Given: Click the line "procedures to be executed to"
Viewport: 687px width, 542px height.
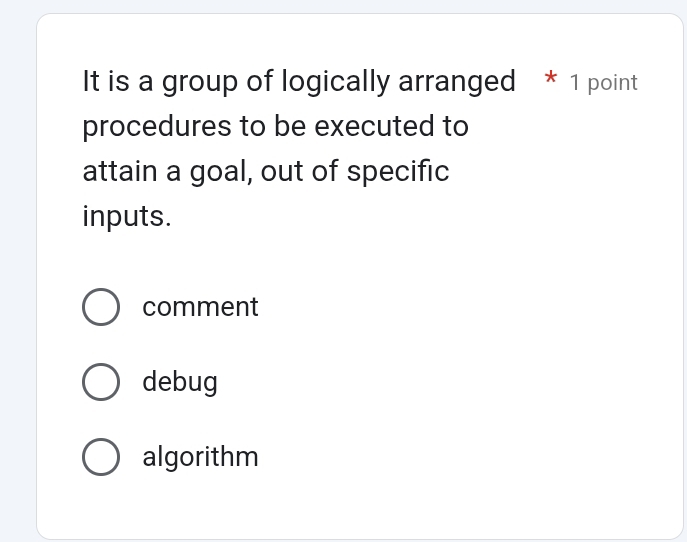Looking at the screenshot, I should 275,126.
